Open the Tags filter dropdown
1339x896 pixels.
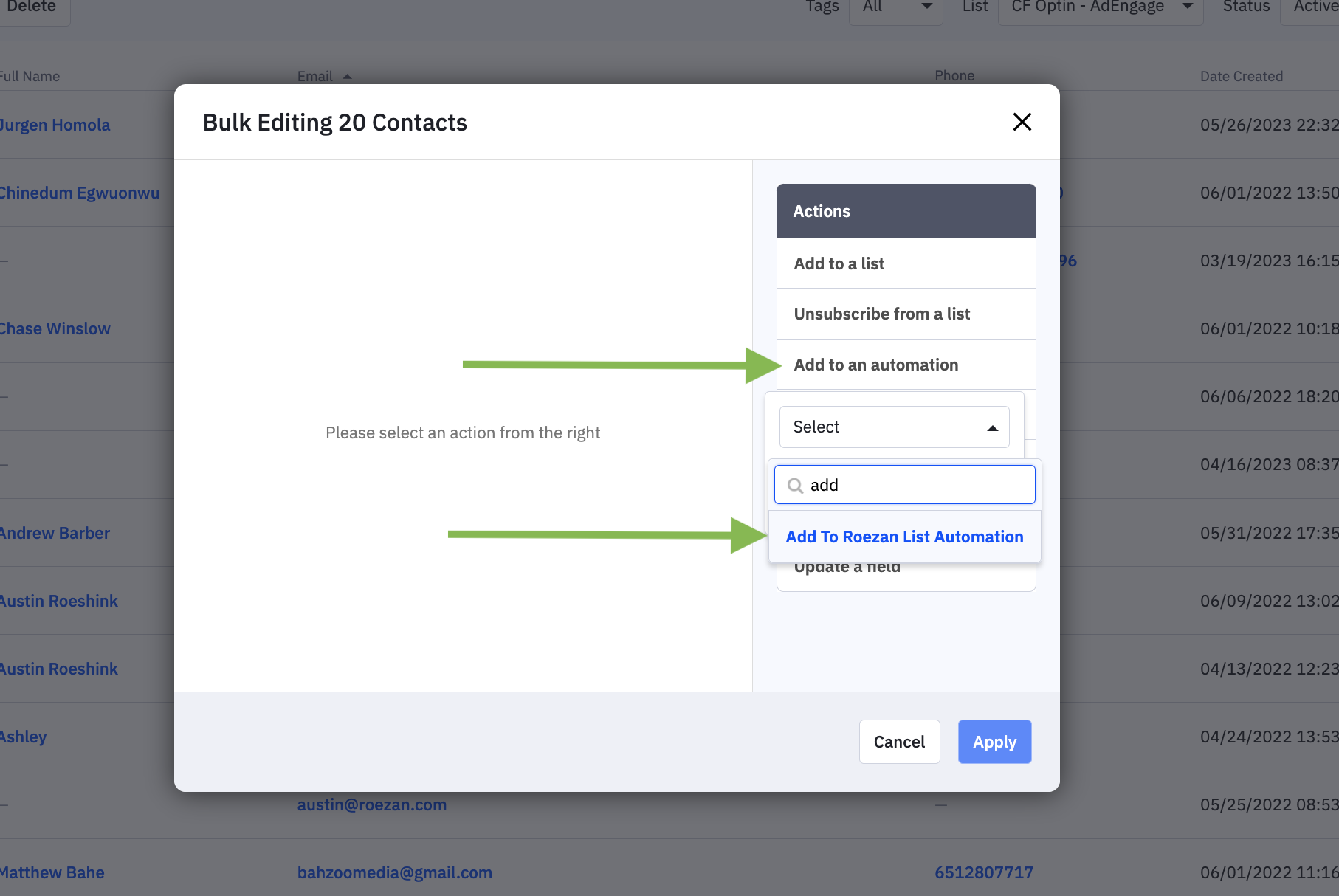pos(896,7)
